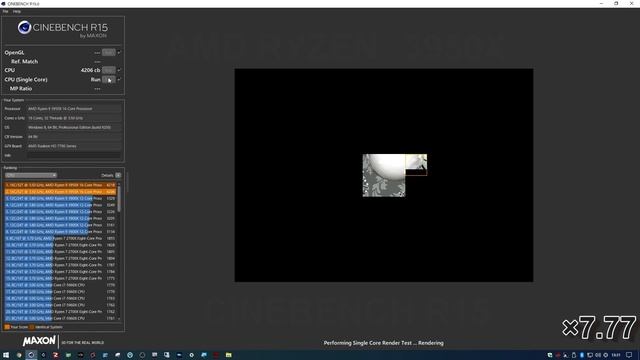Viewport: 640px width, 360px height.
Task: Open the yellow File Explorer taskbar icon
Action: 229,355
